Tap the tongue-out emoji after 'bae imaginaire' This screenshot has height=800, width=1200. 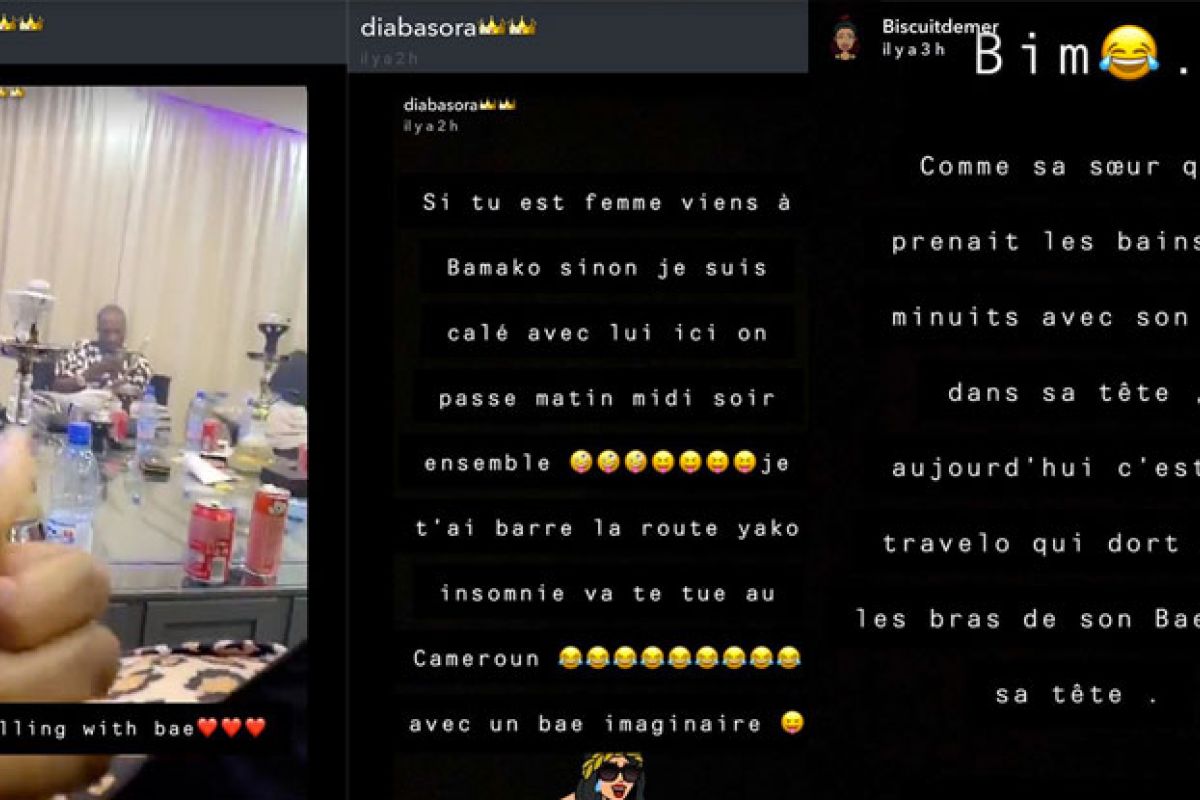792,723
